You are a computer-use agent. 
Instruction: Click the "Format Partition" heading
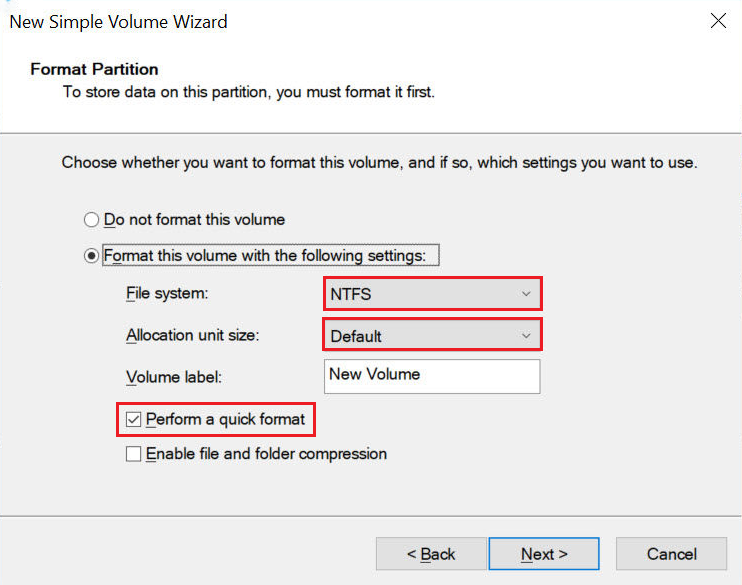(x=95, y=69)
